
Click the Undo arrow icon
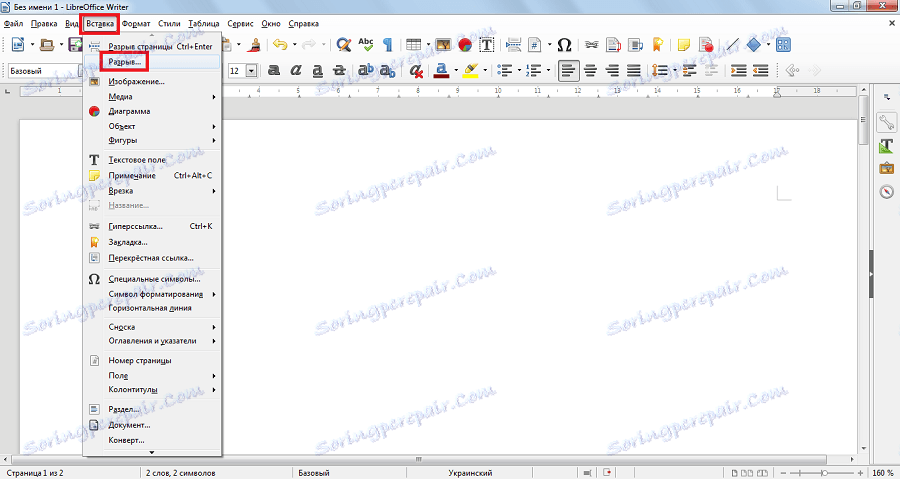tap(280, 45)
